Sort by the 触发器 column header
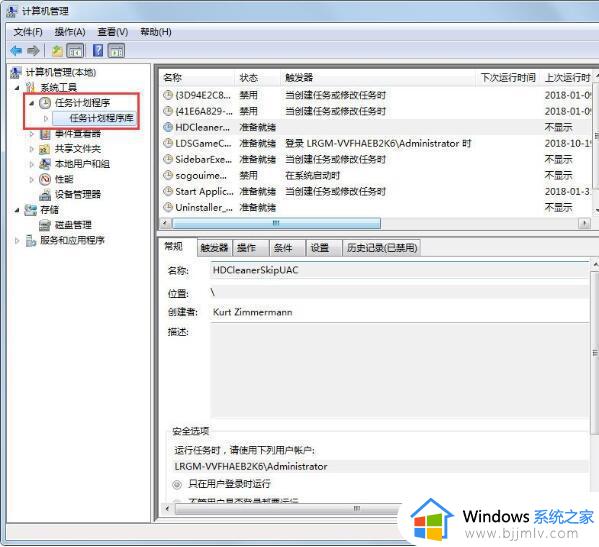The image size is (599, 547). 378,78
